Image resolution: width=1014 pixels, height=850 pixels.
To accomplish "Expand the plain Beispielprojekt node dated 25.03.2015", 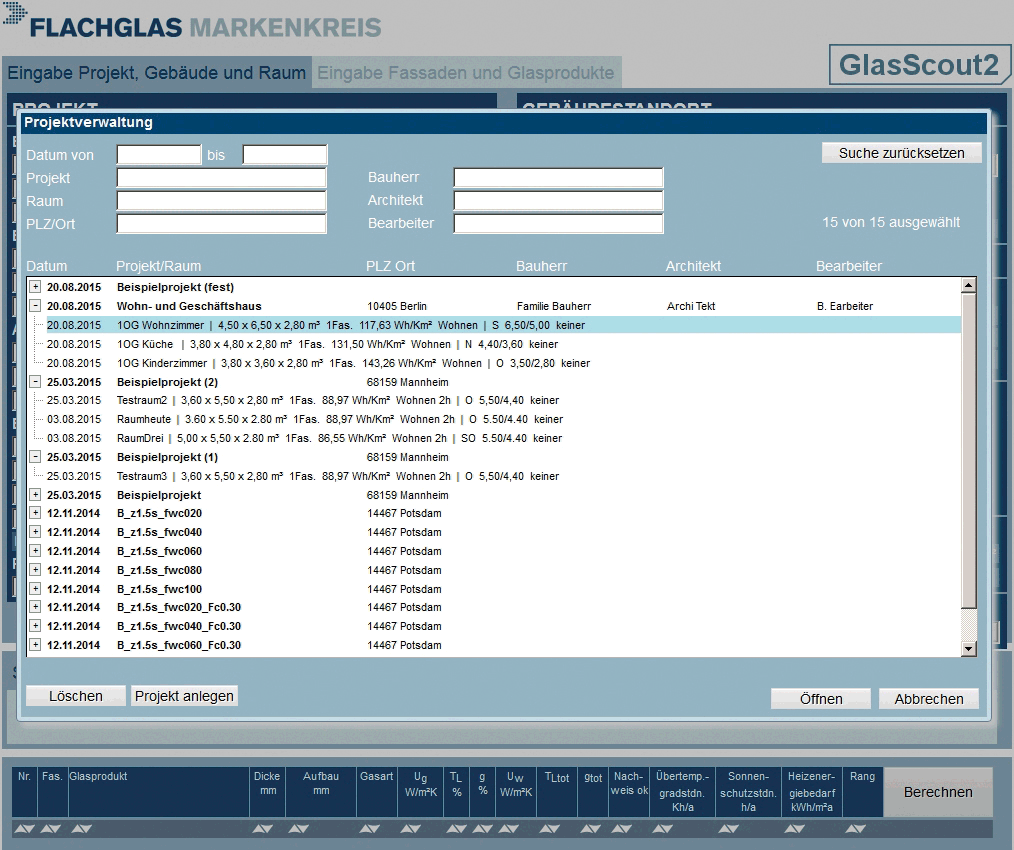I will coord(36,494).
